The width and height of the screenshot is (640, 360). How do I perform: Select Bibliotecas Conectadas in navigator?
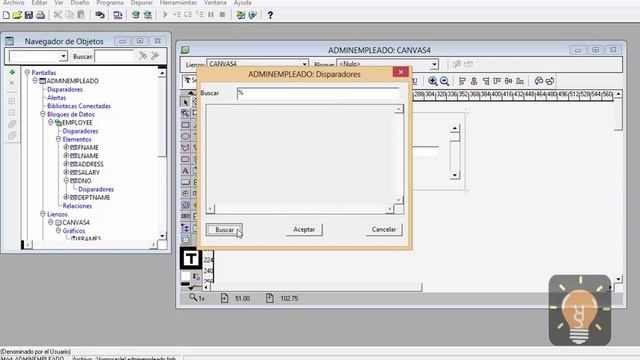[x=79, y=106]
